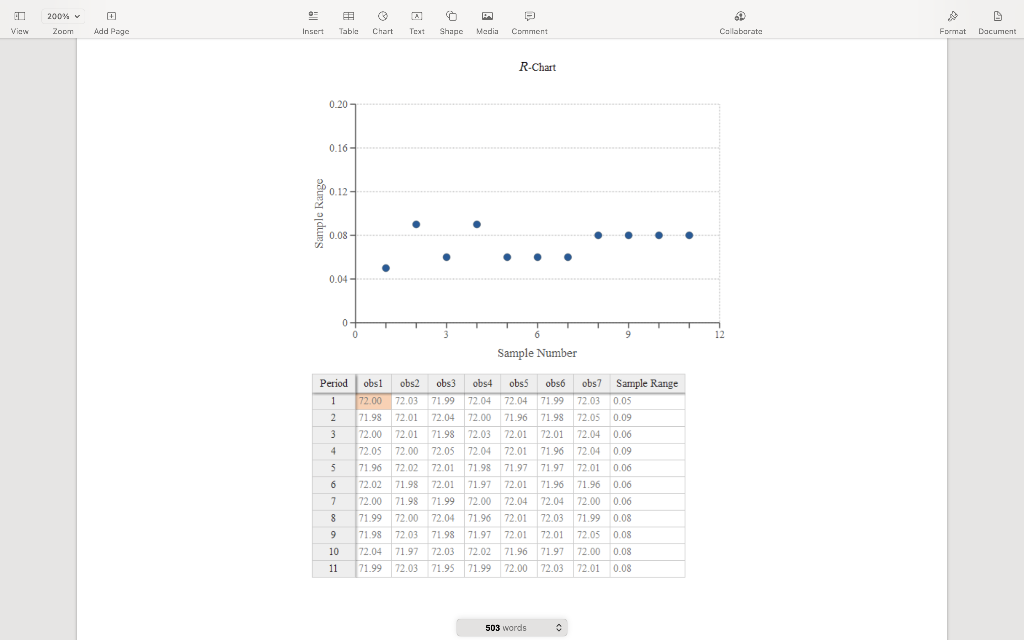The width and height of the screenshot is (1024, 640).
Task: Click the Sample Range 0.09 cell in Period 4
Action: (x=647, y=451)
